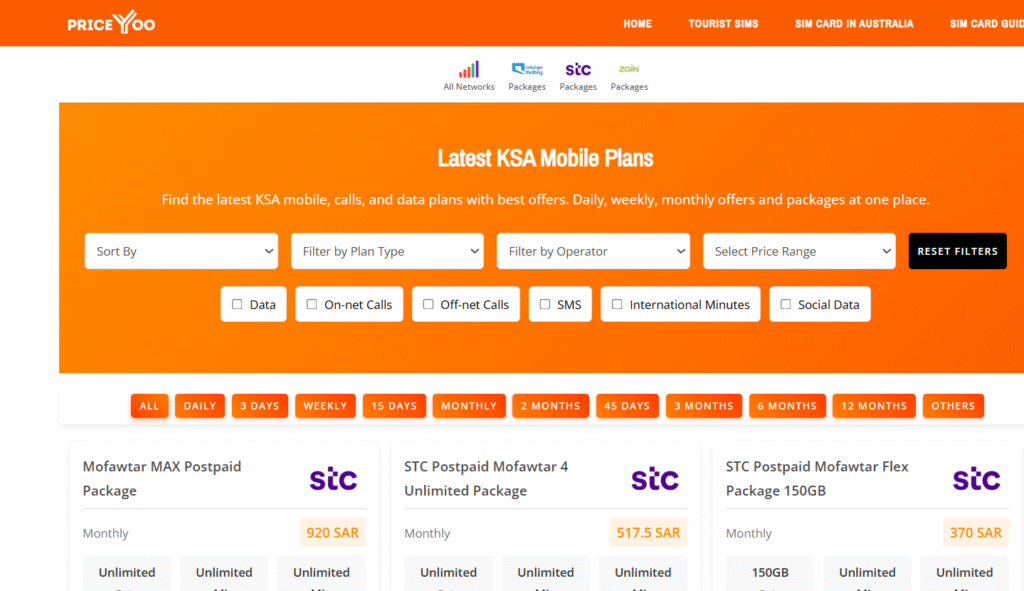Screen dimensions: 1024x591
Task: Select the 45 DAYS tab
Action: tap(627, 406)
